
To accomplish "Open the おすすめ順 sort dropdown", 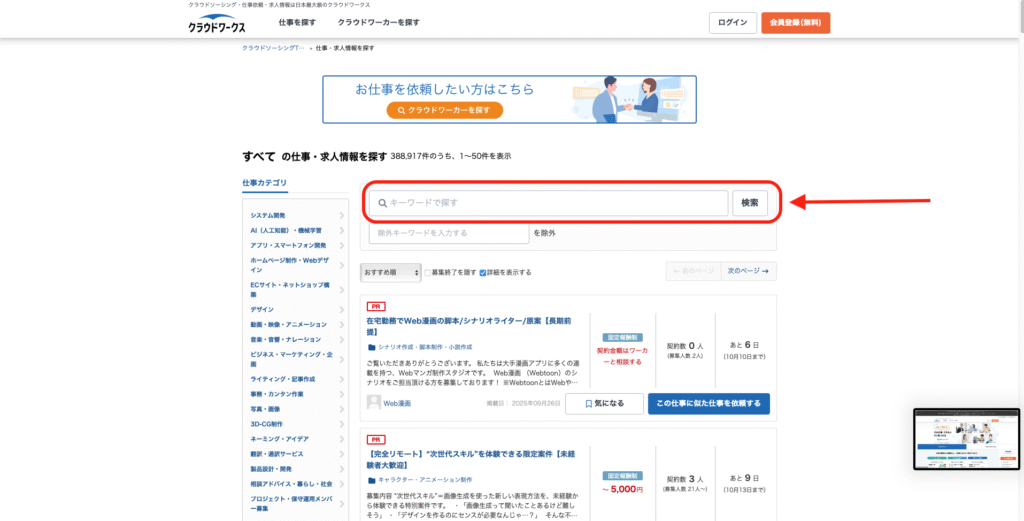I will [390, 272].
